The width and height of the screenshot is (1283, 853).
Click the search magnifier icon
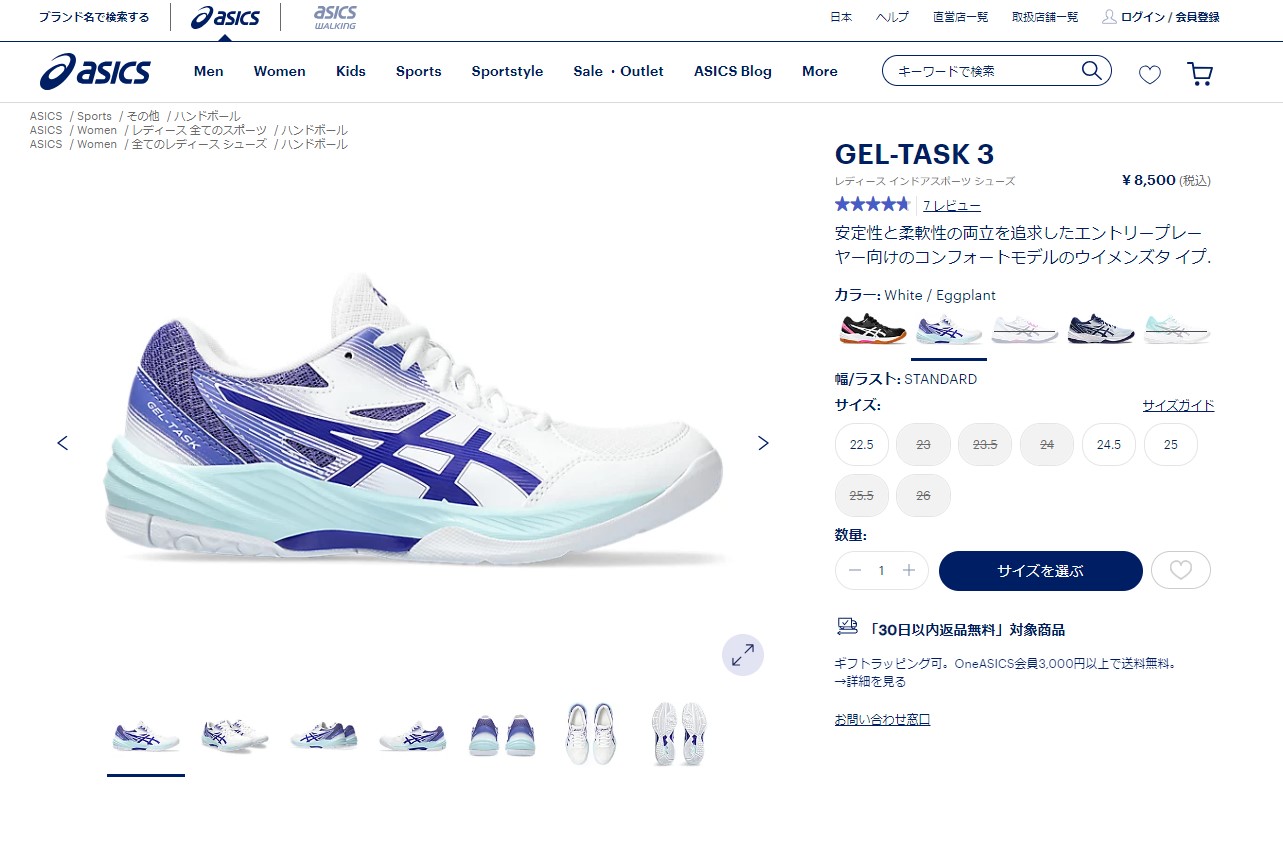(1091, 70)
